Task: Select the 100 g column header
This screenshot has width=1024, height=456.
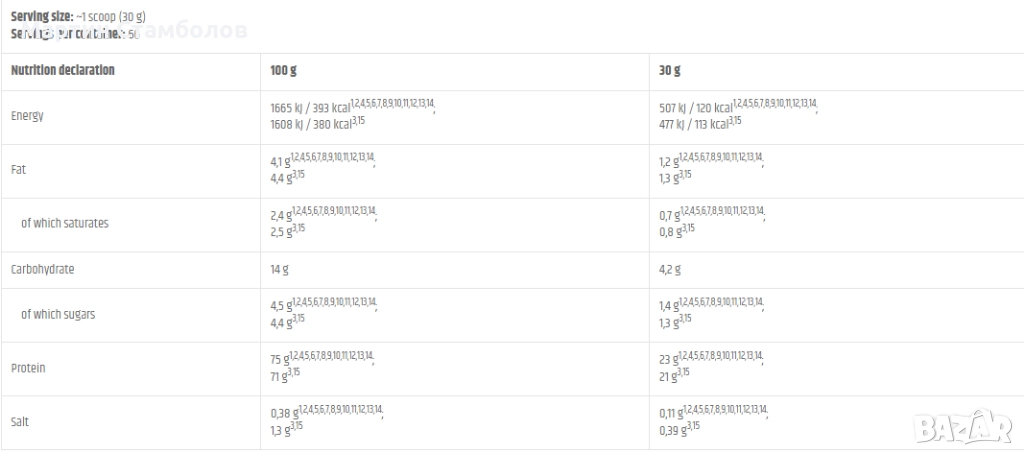Action: click(283, 71)
